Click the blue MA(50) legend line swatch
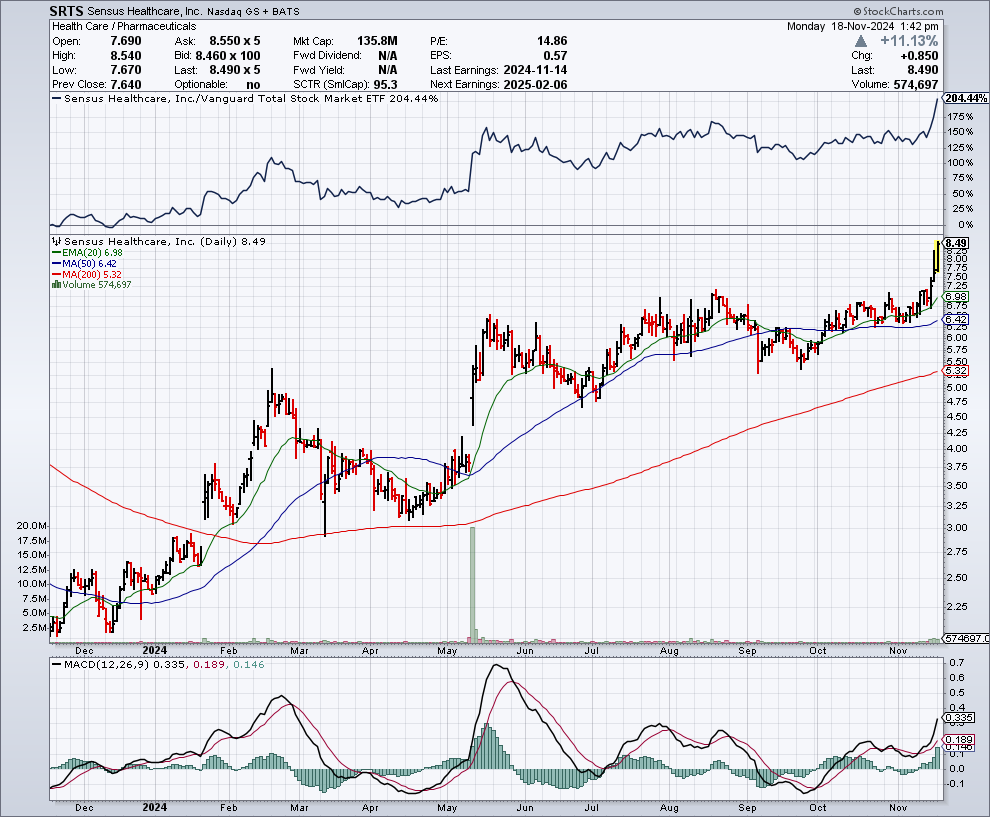 tap(56, 263)
